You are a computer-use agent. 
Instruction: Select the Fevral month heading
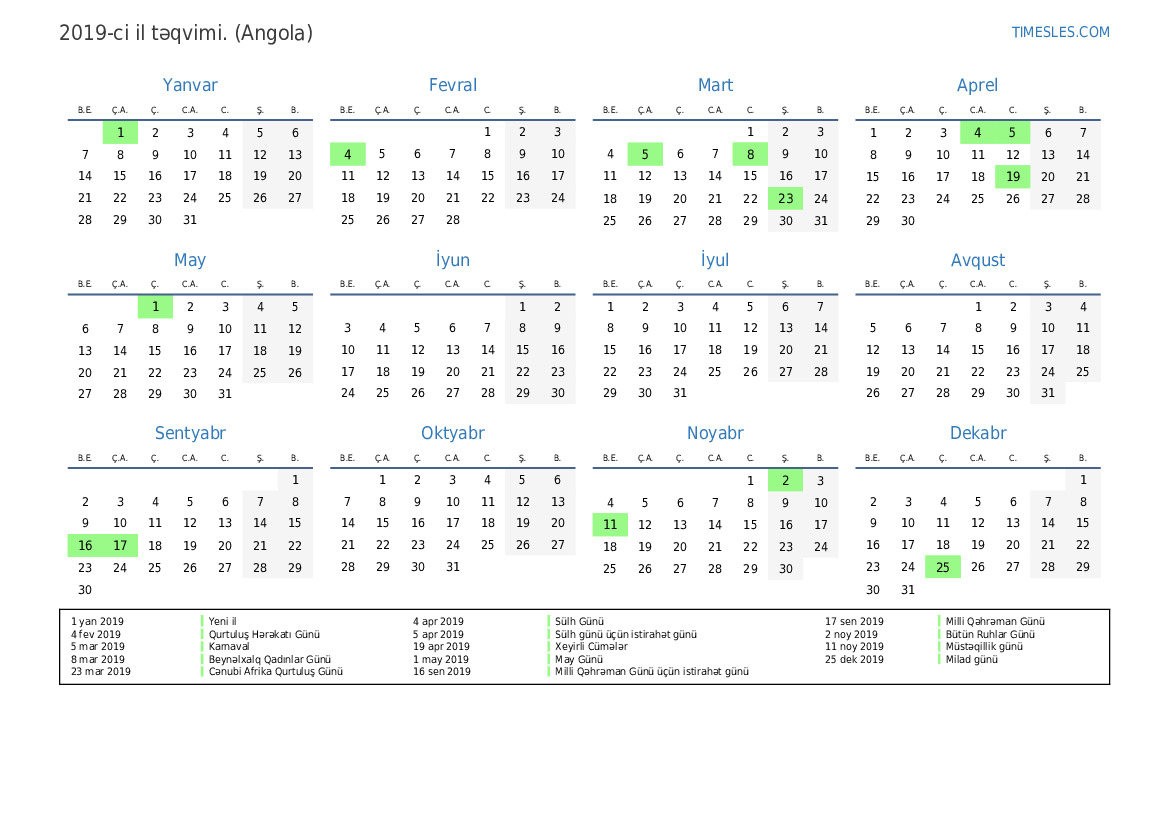pyautogui.click(x=453, y=85)
